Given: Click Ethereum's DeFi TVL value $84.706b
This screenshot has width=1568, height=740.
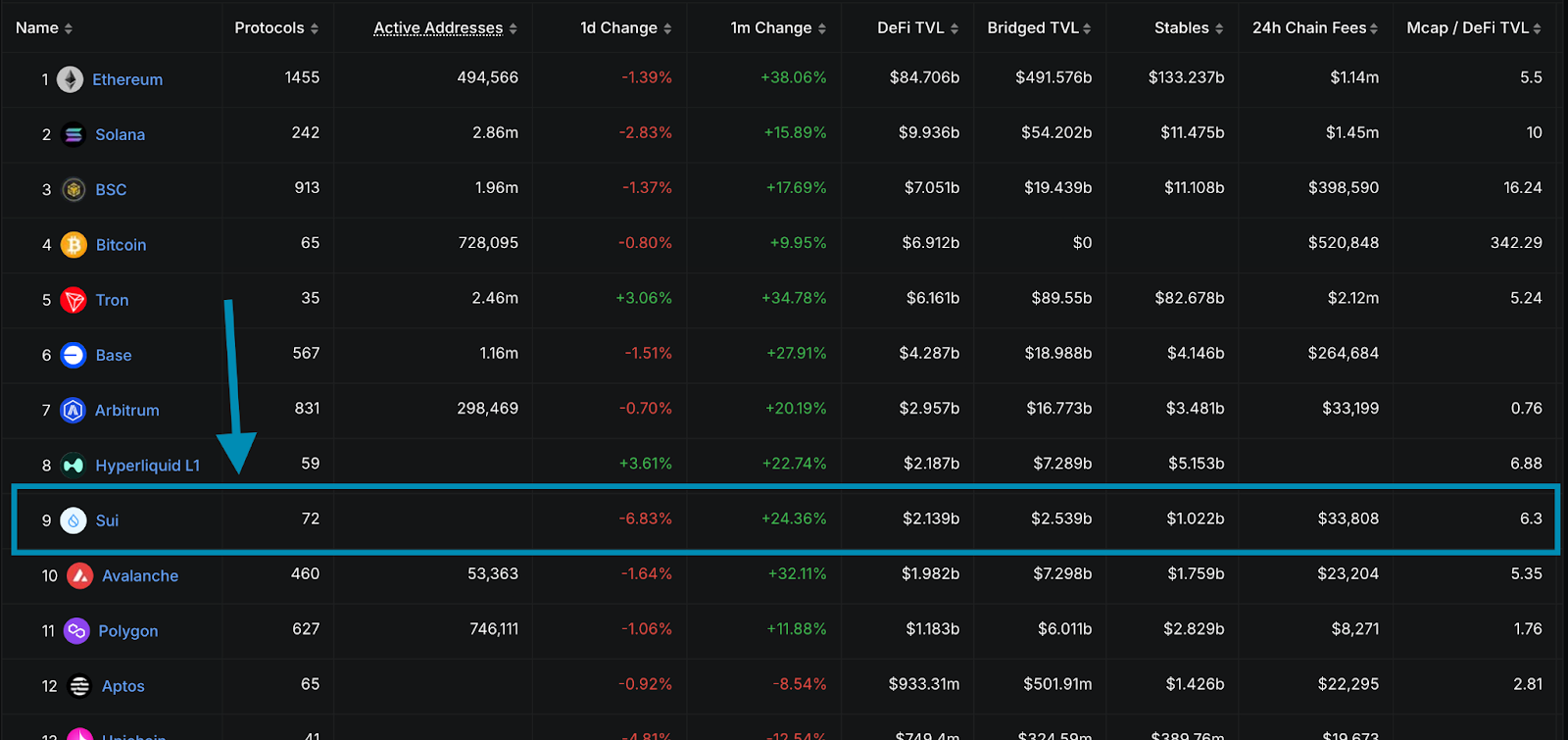Looking at the screenshot, I should pyautogui.click(x=924, y=77).
